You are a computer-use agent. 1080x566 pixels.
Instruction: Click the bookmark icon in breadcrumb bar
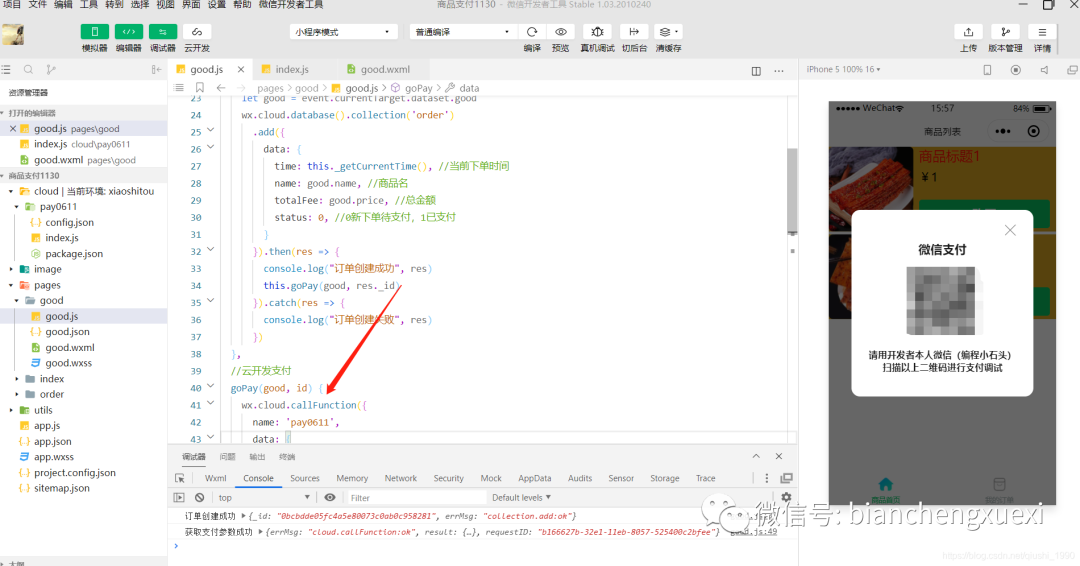coord(200,87)
